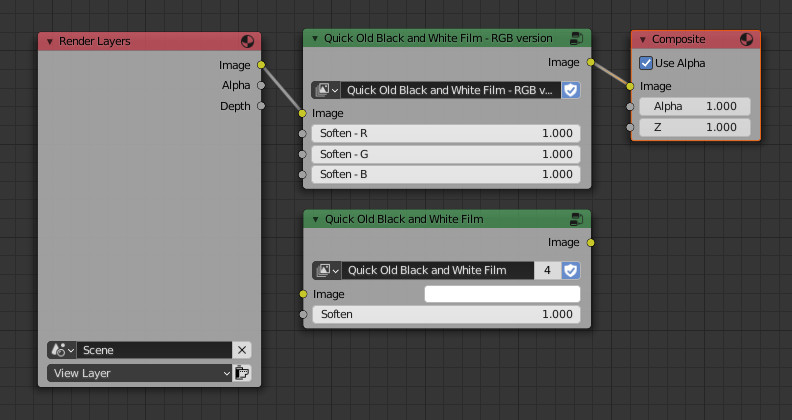Click the Soften - B value field
Viewport: 792px width, 420px height.
446,174
